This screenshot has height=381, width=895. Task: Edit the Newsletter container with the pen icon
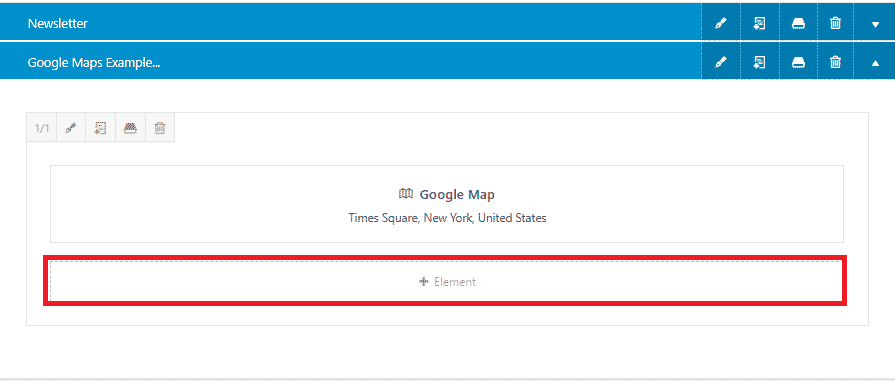point(721,23)
